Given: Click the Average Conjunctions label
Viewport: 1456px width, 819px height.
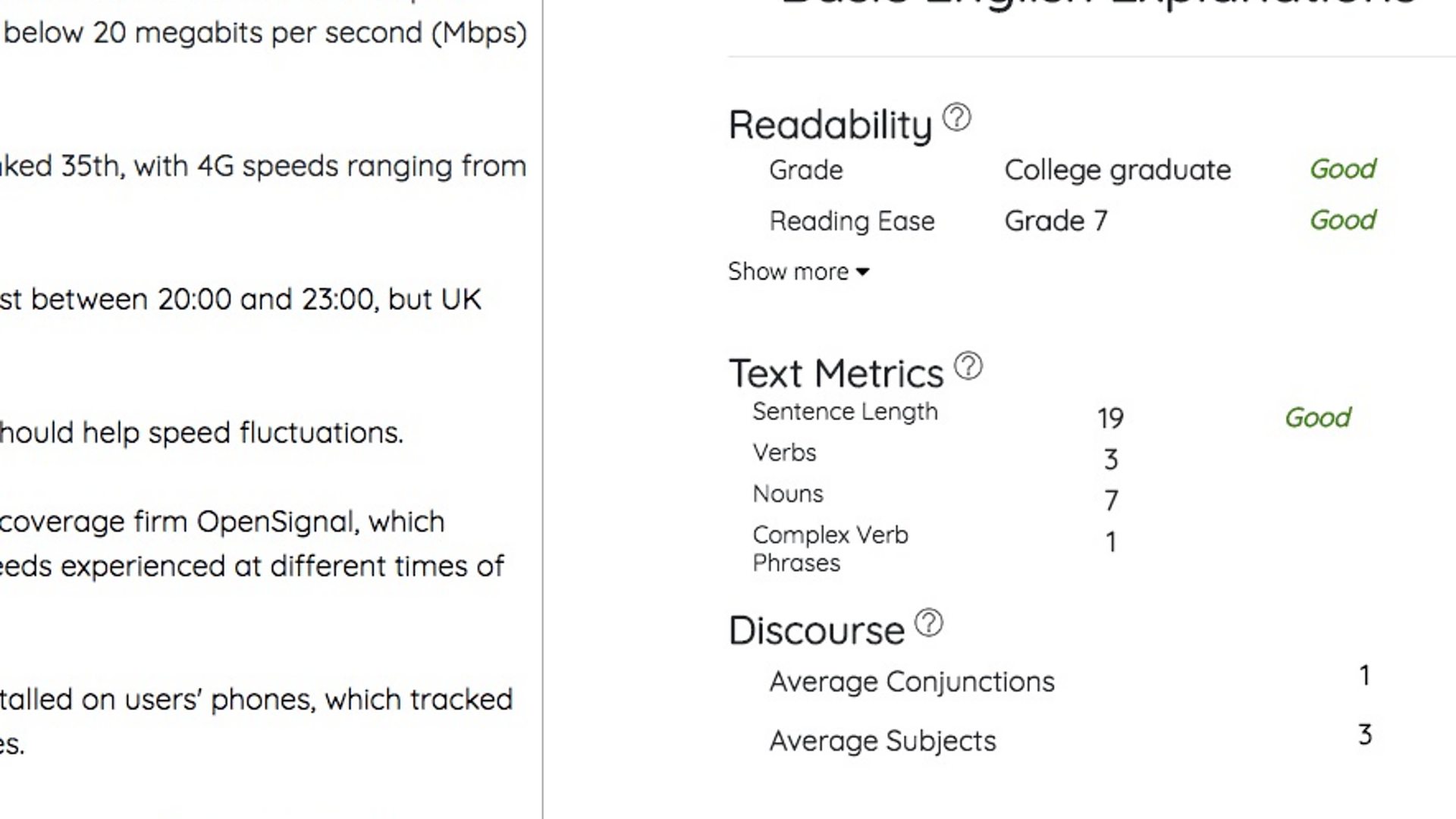Looking at the screenshot, I should coord(912,682).
